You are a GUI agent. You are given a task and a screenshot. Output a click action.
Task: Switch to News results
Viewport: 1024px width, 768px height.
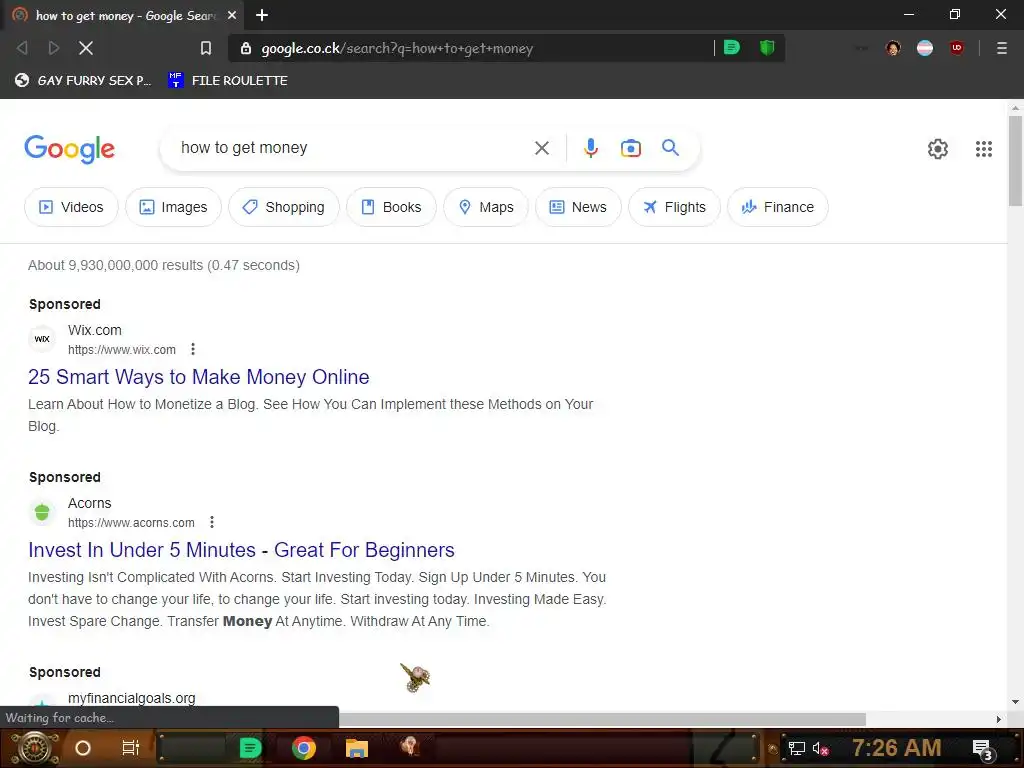[x=578, y=207]
